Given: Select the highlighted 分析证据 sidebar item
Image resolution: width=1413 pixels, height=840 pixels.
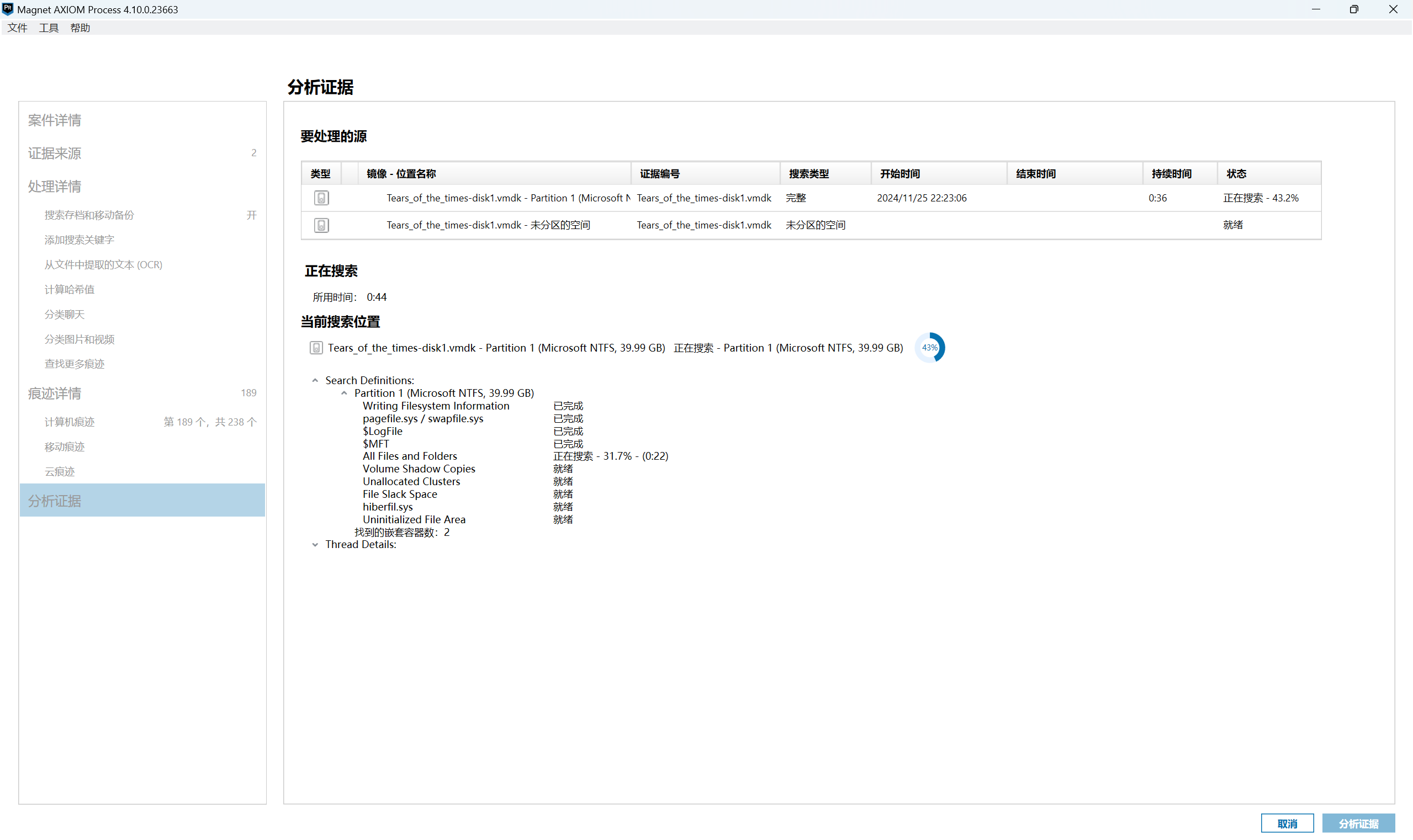Looking at the screenshot, I should tap(142, 501).
